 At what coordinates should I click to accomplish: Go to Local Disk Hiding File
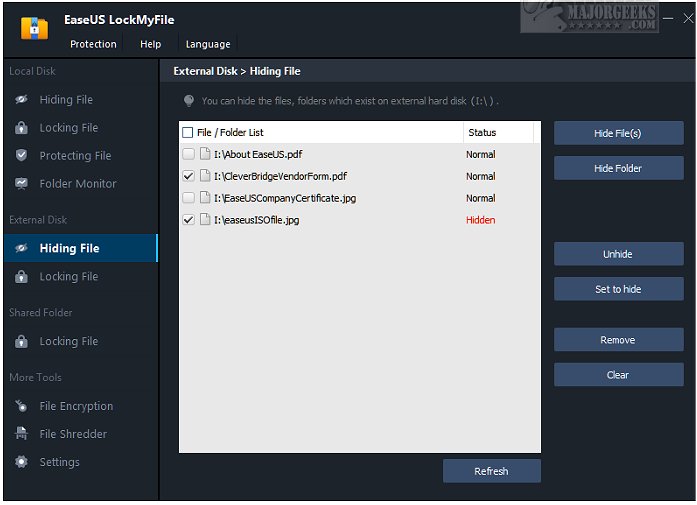80,100
